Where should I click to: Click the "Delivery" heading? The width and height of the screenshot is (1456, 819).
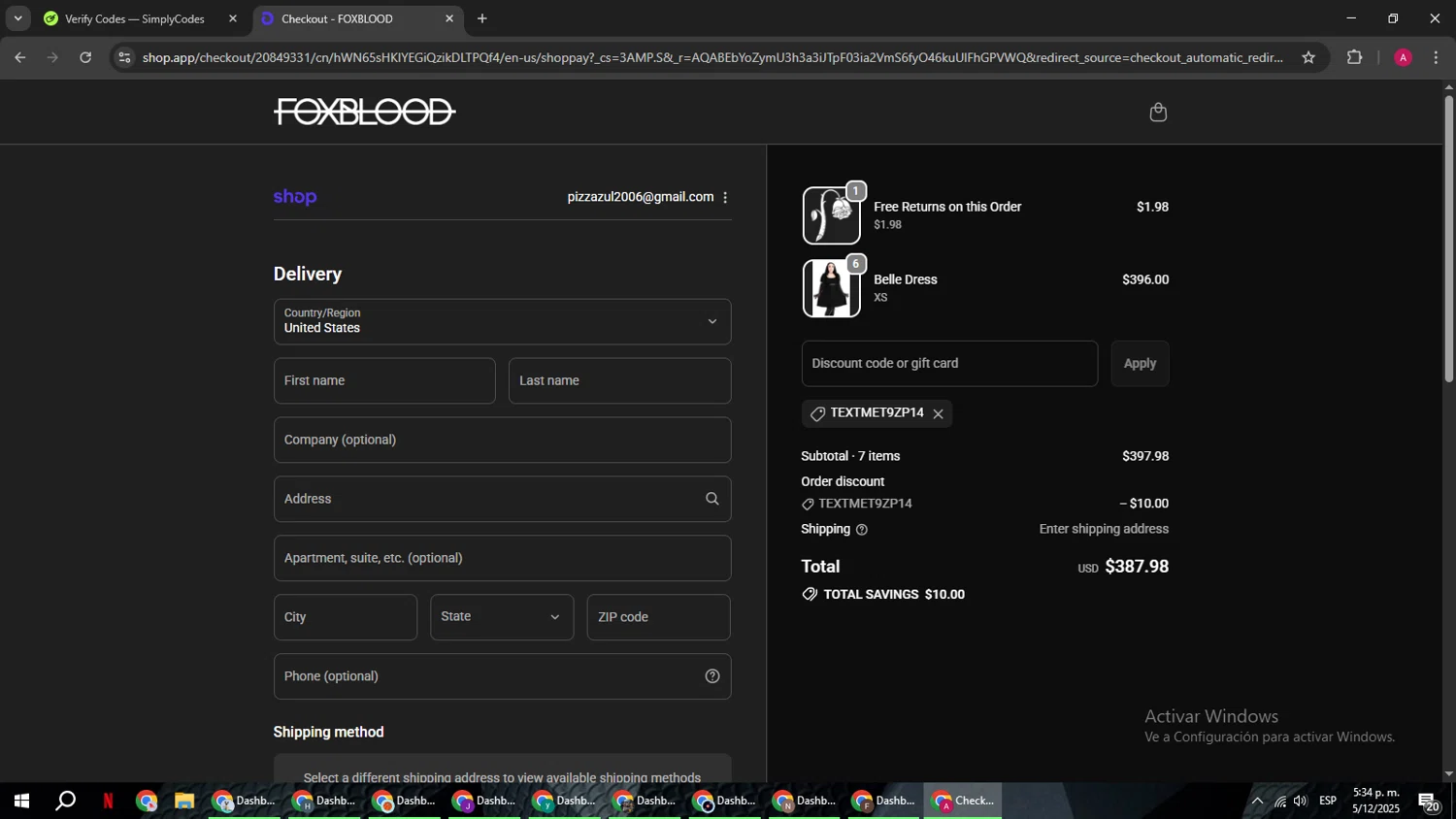308,275
